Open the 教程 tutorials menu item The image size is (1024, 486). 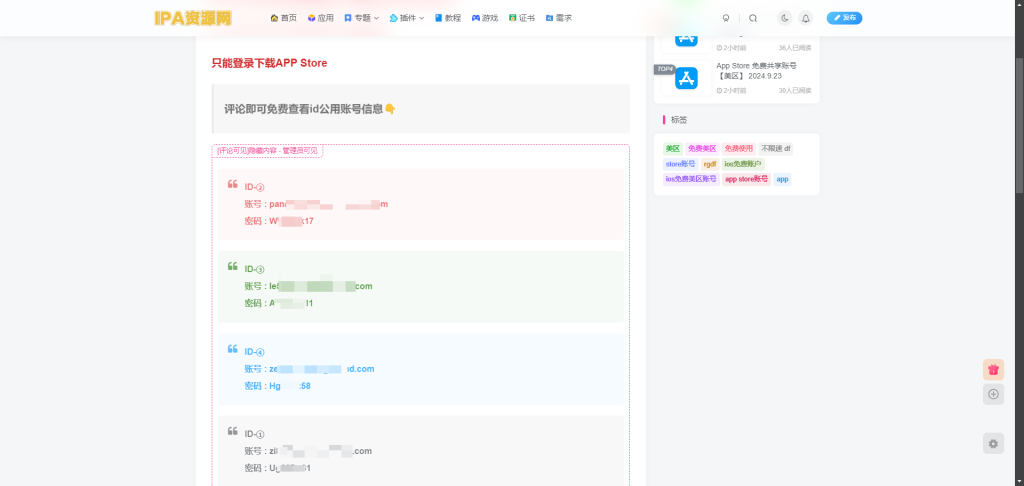click(448, 18)
